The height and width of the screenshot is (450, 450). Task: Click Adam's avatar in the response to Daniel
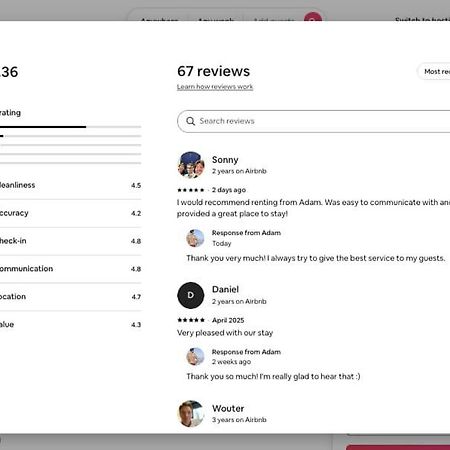[x=195, y=357]
